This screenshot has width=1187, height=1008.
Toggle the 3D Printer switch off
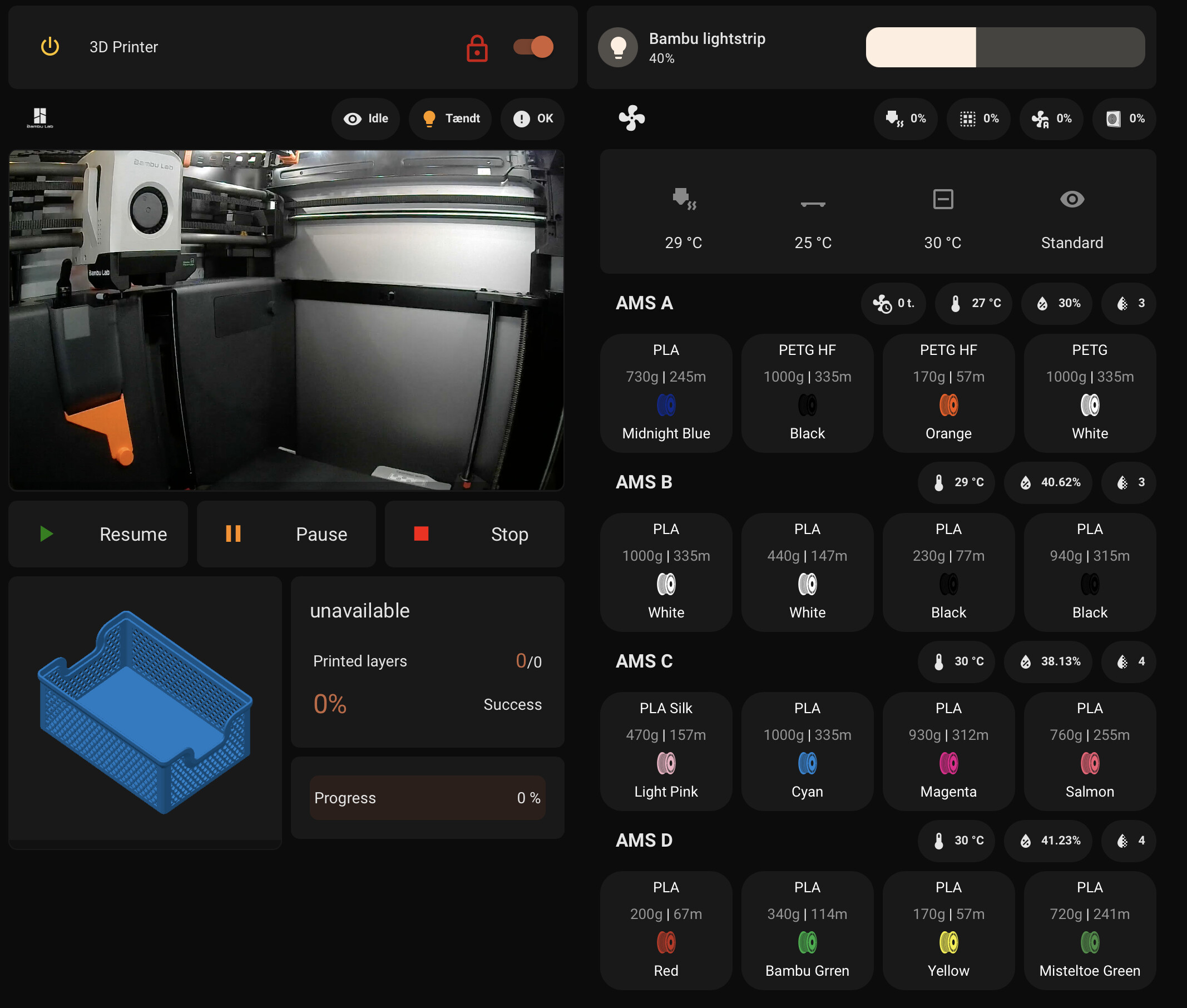(x=533, y=47)
